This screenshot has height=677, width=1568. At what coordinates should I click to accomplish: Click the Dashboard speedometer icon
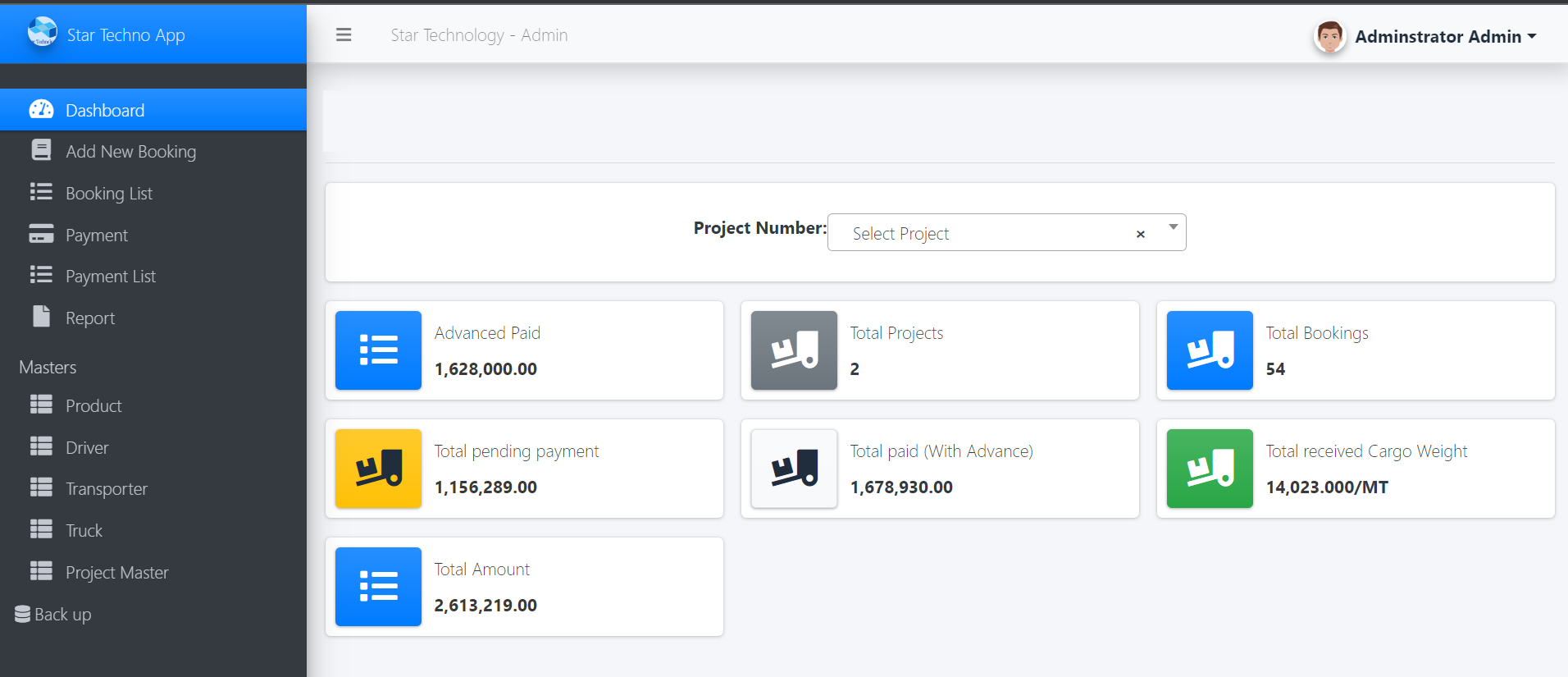click(41, 109)
